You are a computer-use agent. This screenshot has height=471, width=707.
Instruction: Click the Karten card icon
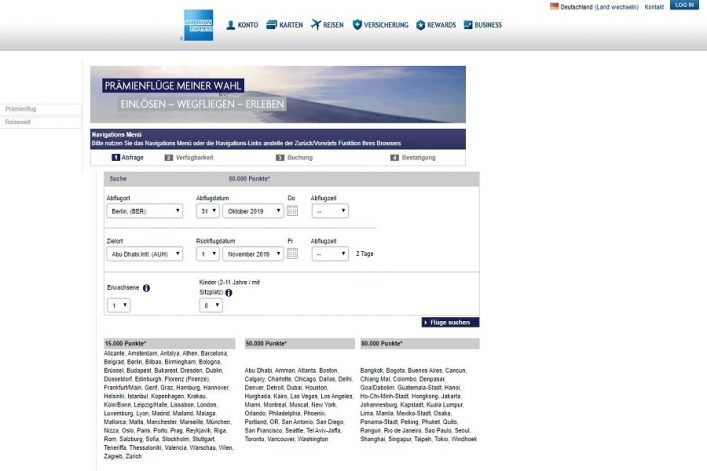click(x=271, y=24)
